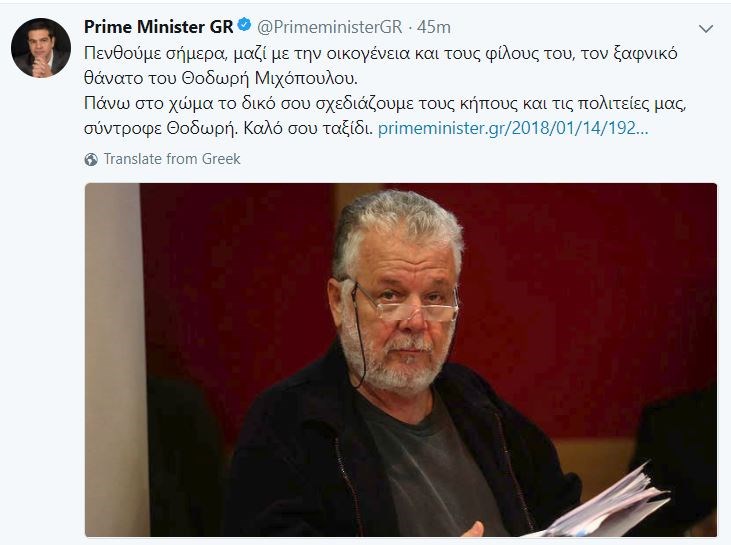Image resolution: width=731 pixels, height=545 pixels.
Task: Click the dot separator before 45m
Action: tap(410, 28)
